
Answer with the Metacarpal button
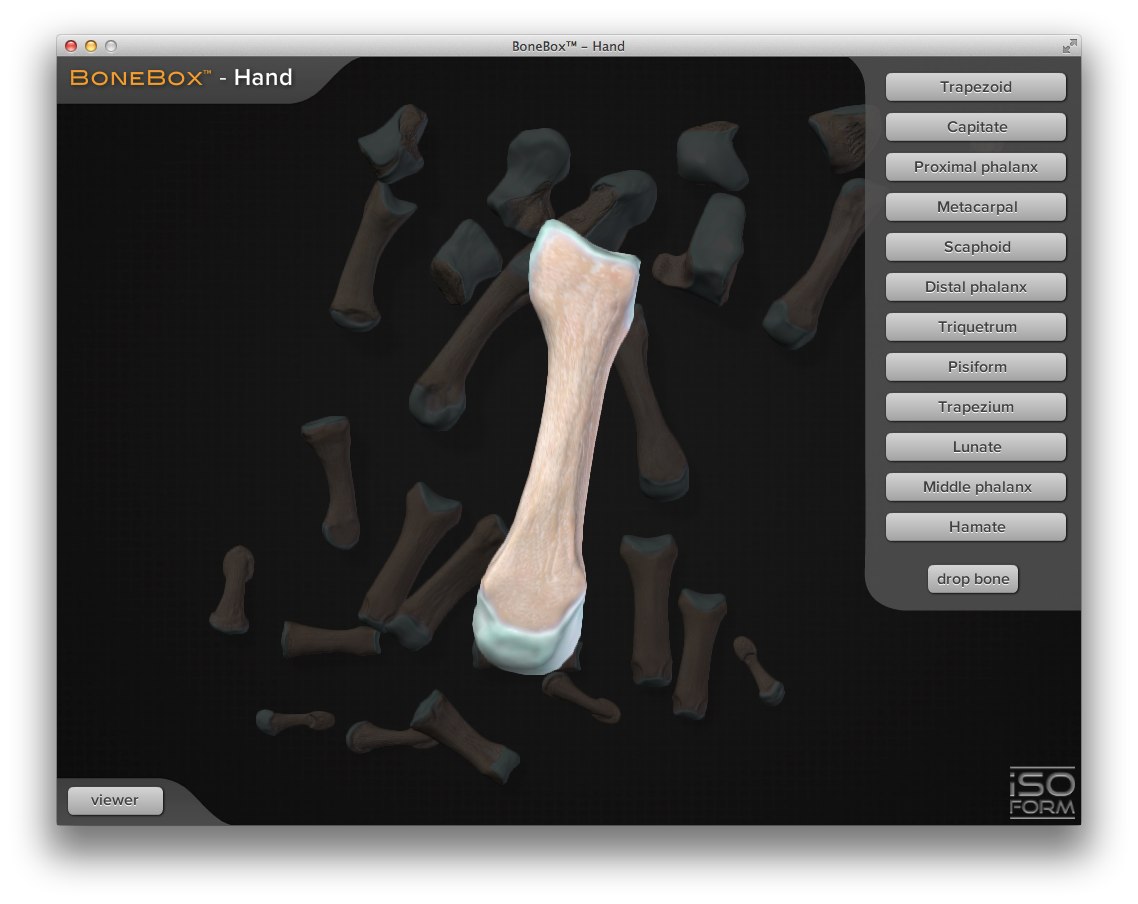(x=975, y=207)
